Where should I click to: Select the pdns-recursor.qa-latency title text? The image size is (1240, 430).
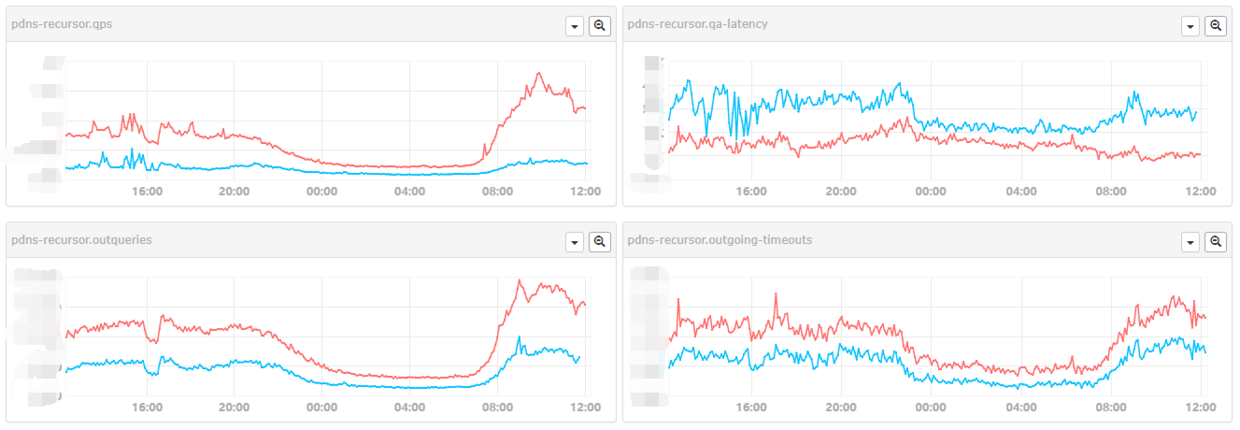697,24
